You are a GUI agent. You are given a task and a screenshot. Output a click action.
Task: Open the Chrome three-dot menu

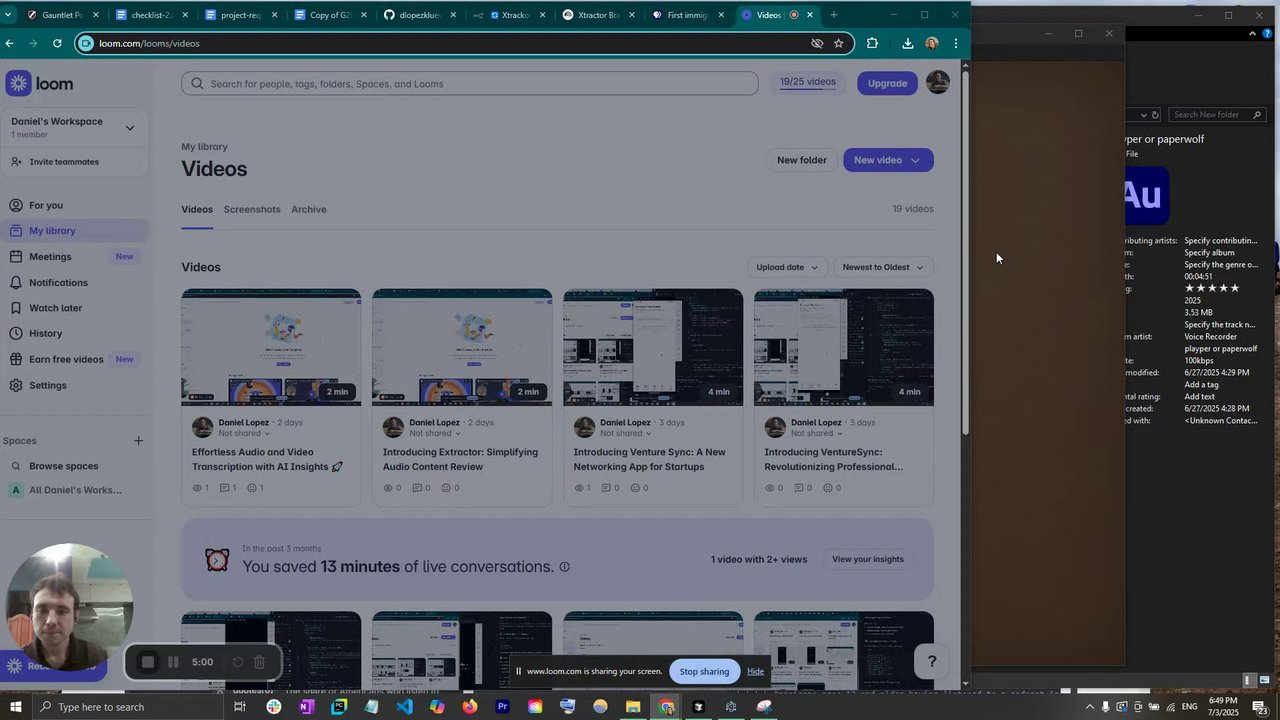[x=956, y=43]
